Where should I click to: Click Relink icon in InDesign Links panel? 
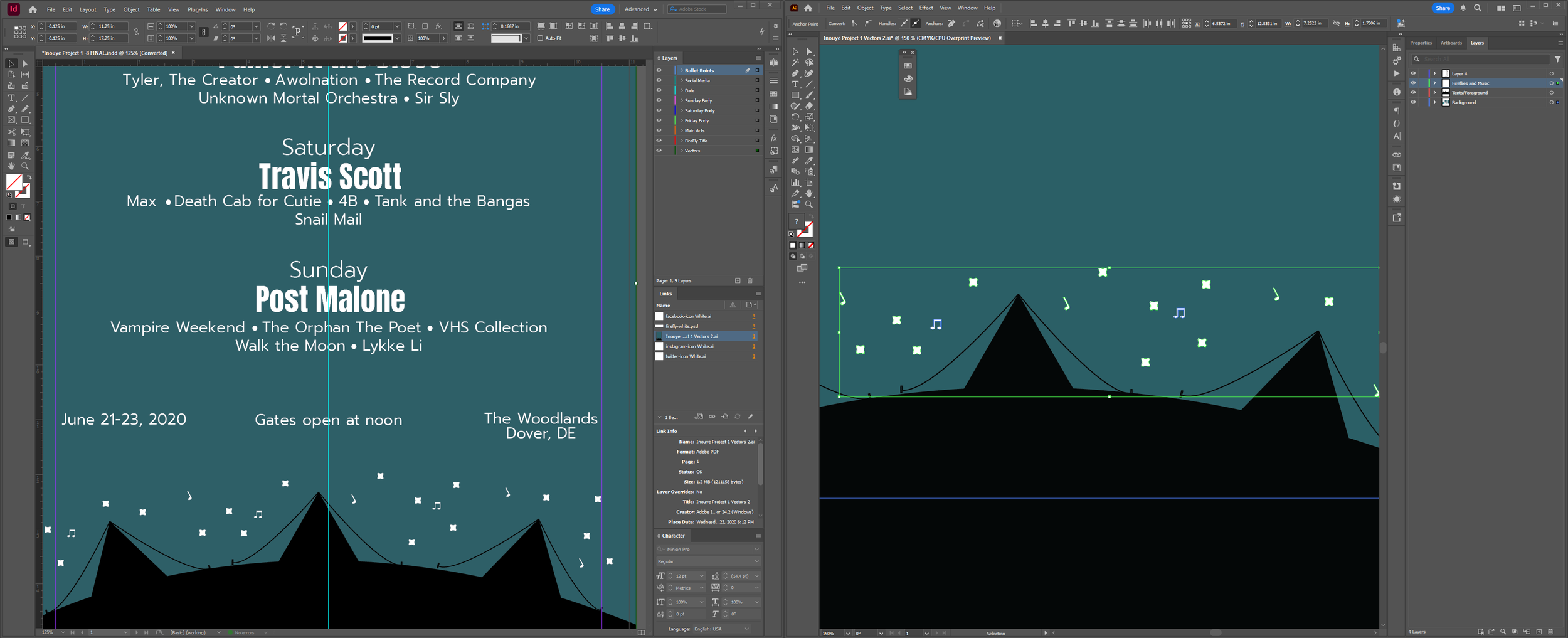coord(712,417)
